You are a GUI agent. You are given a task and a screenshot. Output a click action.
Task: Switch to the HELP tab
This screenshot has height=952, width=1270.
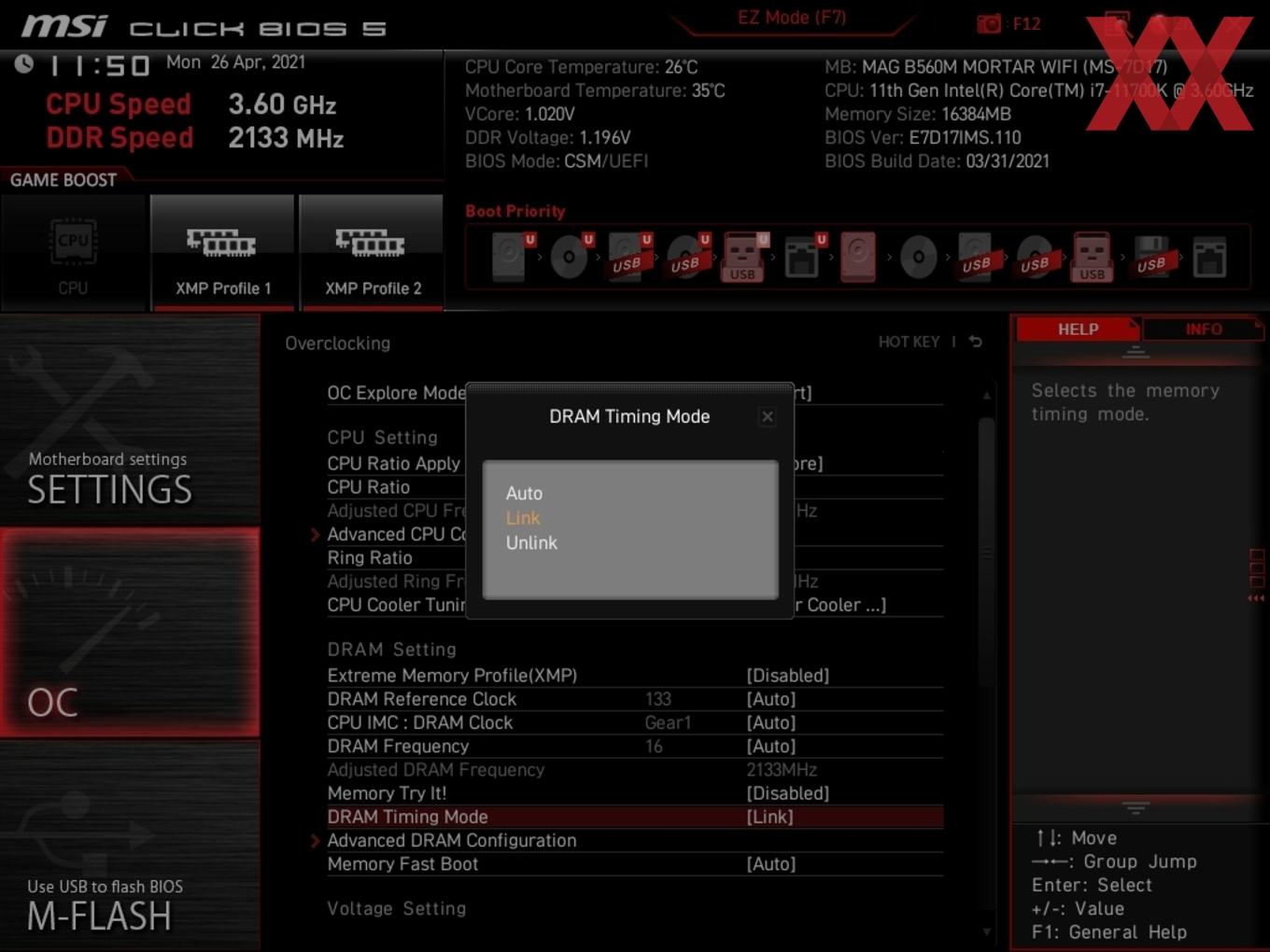click(x=1078, y=329)
